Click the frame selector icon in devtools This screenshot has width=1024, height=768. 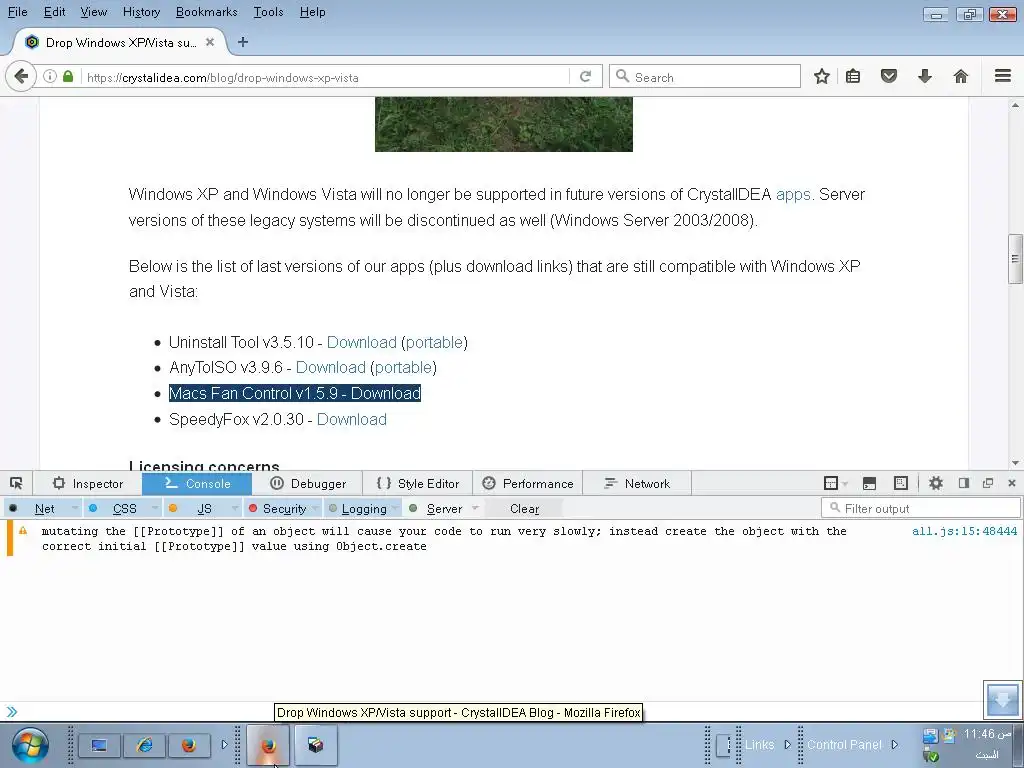[831, 483]
